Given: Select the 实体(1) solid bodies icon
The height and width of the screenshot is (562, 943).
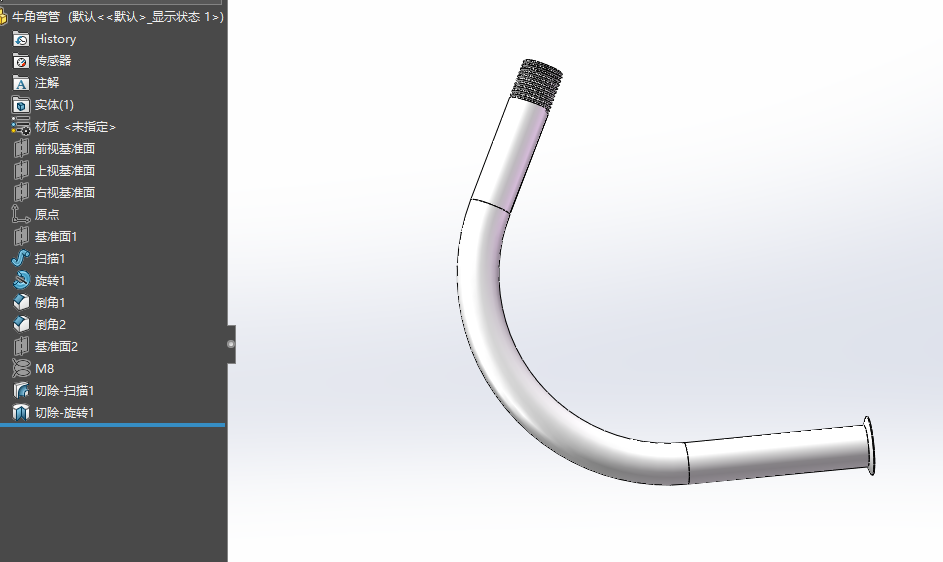Looking at the screenshot, I should [21, 105].
